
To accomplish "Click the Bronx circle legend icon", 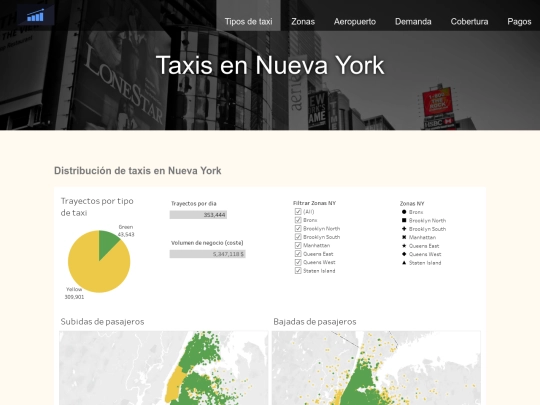I will click(404, 212).
